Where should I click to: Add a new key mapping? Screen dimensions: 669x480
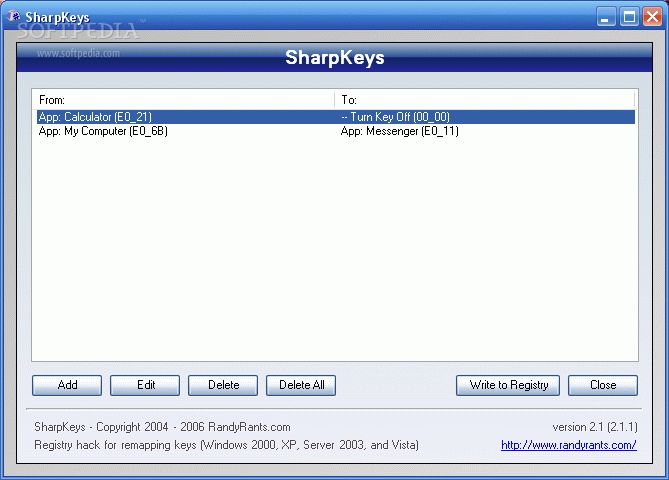point(67,385)
